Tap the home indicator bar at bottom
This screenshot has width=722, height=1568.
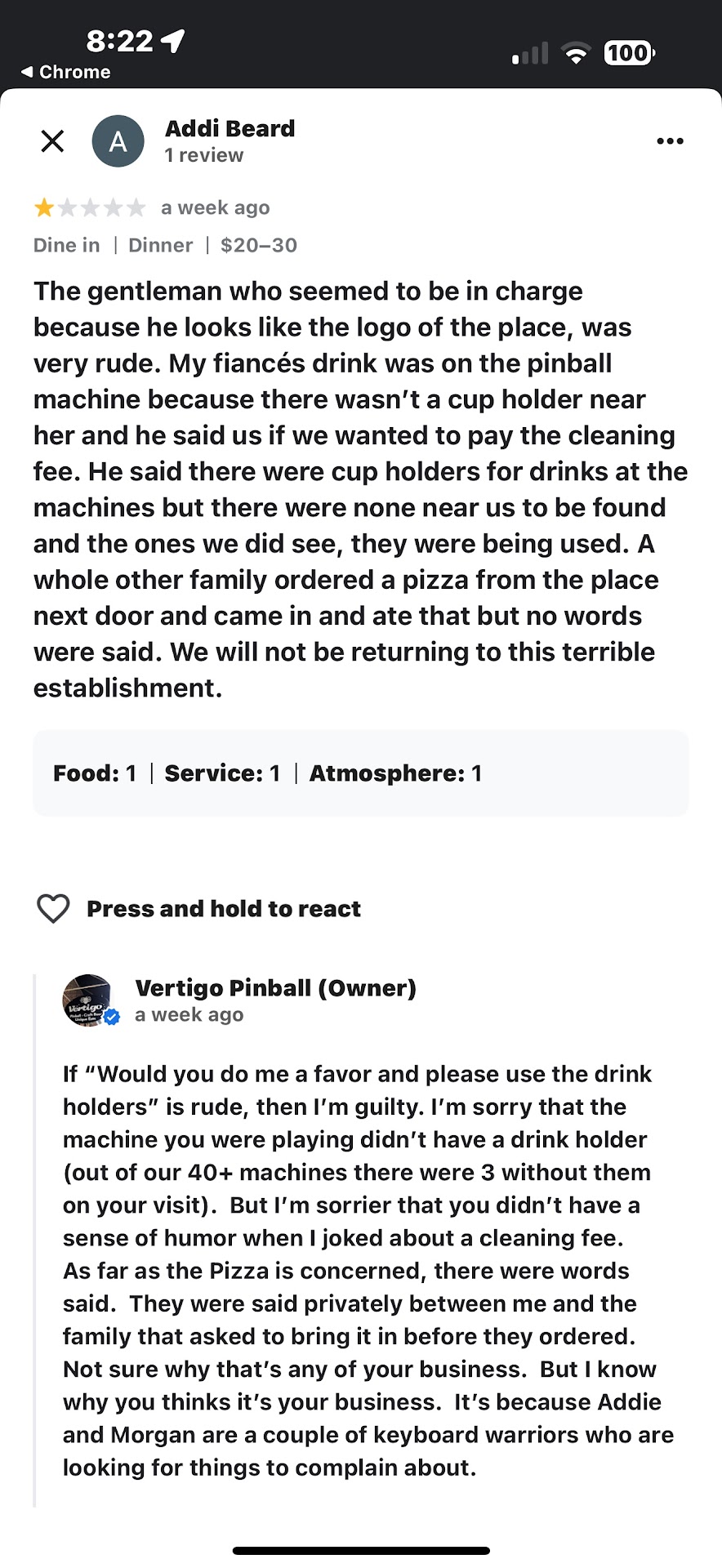361,1550
